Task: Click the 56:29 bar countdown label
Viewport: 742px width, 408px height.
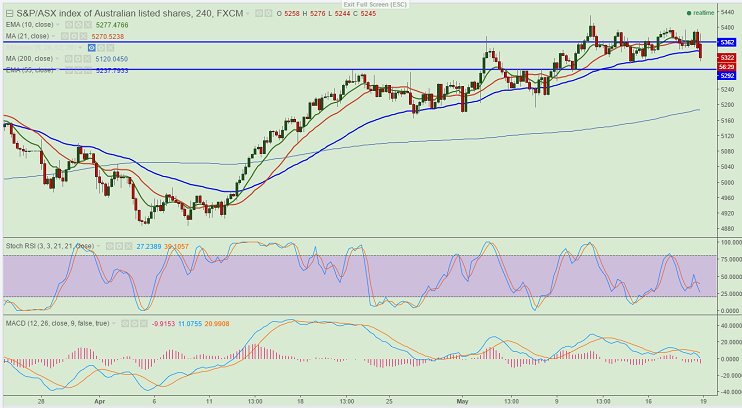Action: 726,67
